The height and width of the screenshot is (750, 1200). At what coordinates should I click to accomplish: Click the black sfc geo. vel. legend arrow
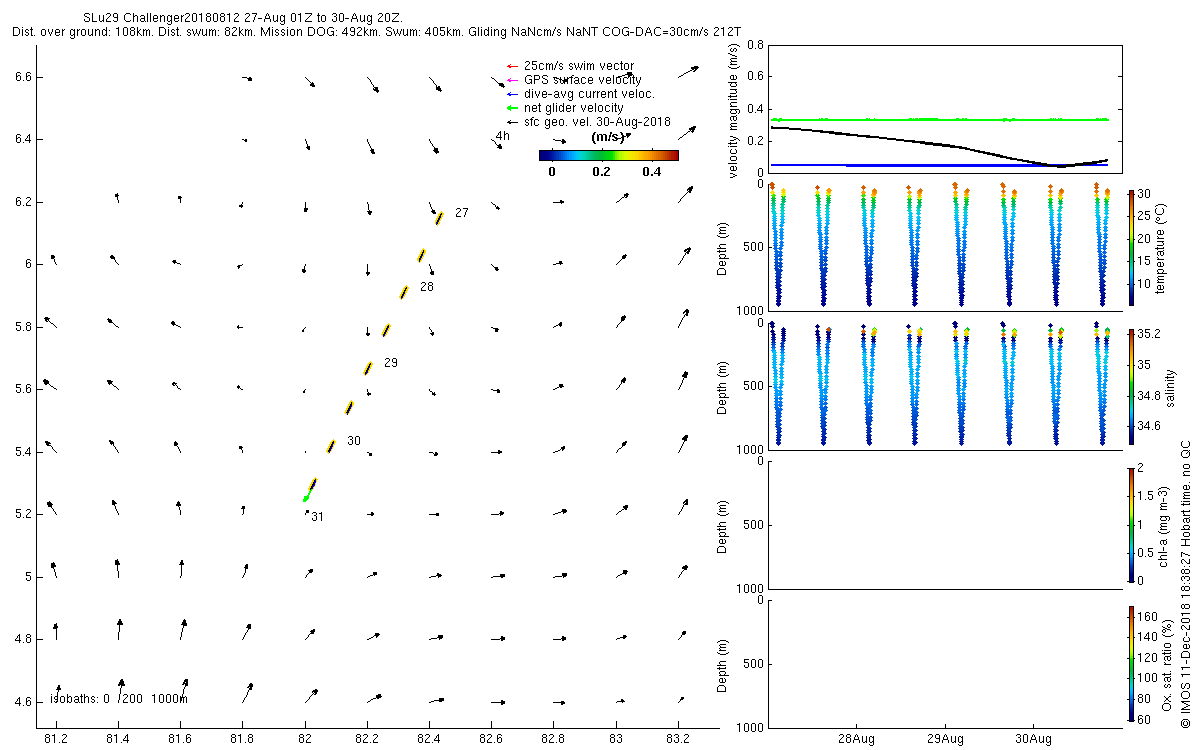(512, 122)
